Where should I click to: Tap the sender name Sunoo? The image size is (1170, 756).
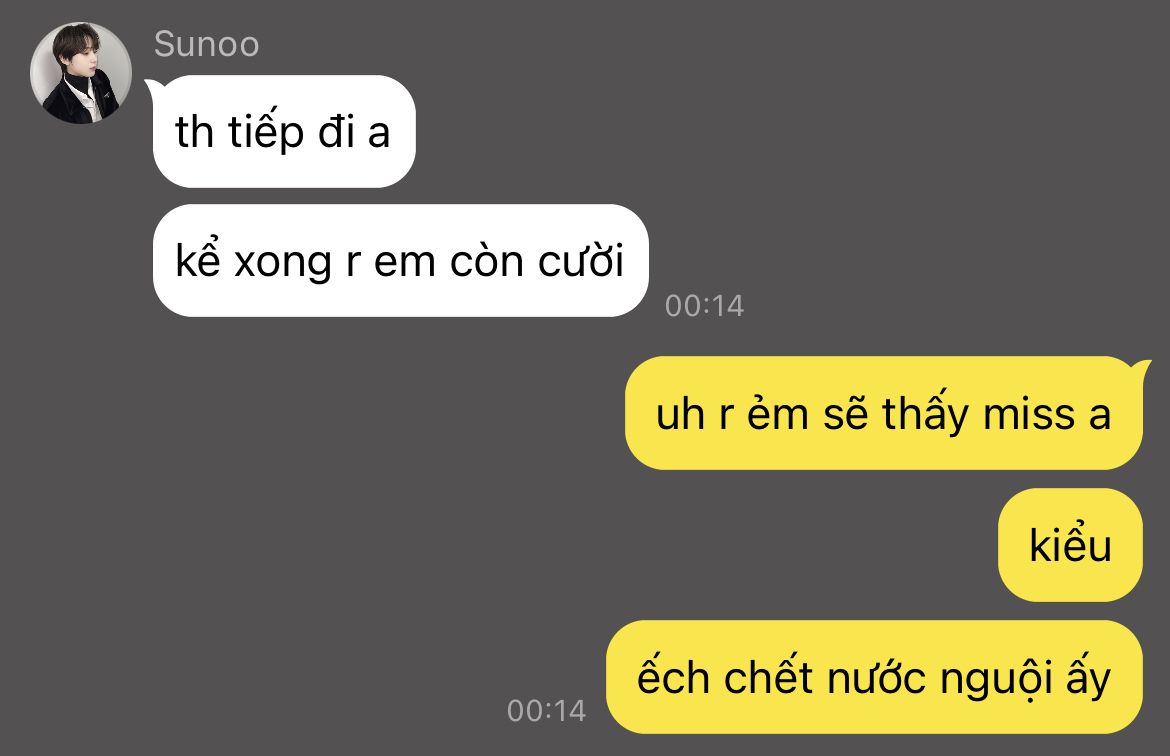[207, 45]
